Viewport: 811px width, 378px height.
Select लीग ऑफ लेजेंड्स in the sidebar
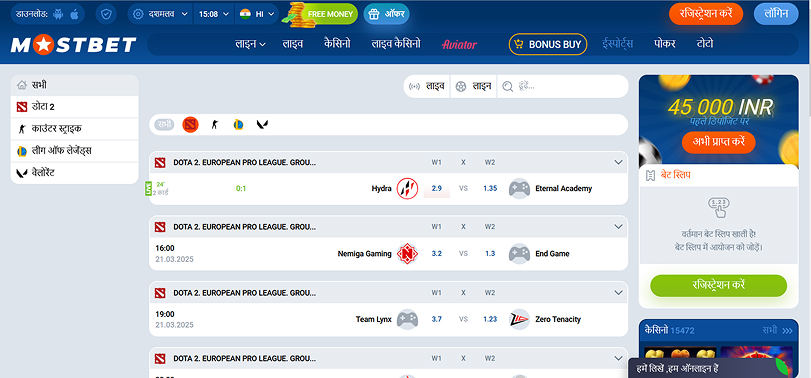pos(74,151)
